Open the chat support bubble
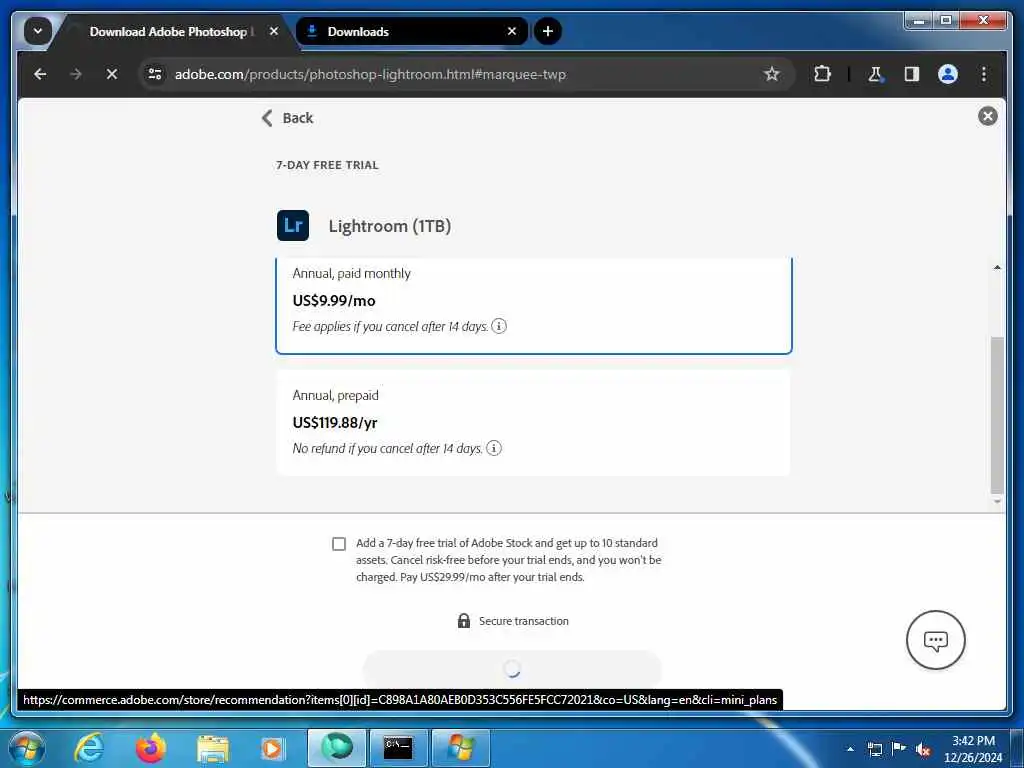 point(935,640)
